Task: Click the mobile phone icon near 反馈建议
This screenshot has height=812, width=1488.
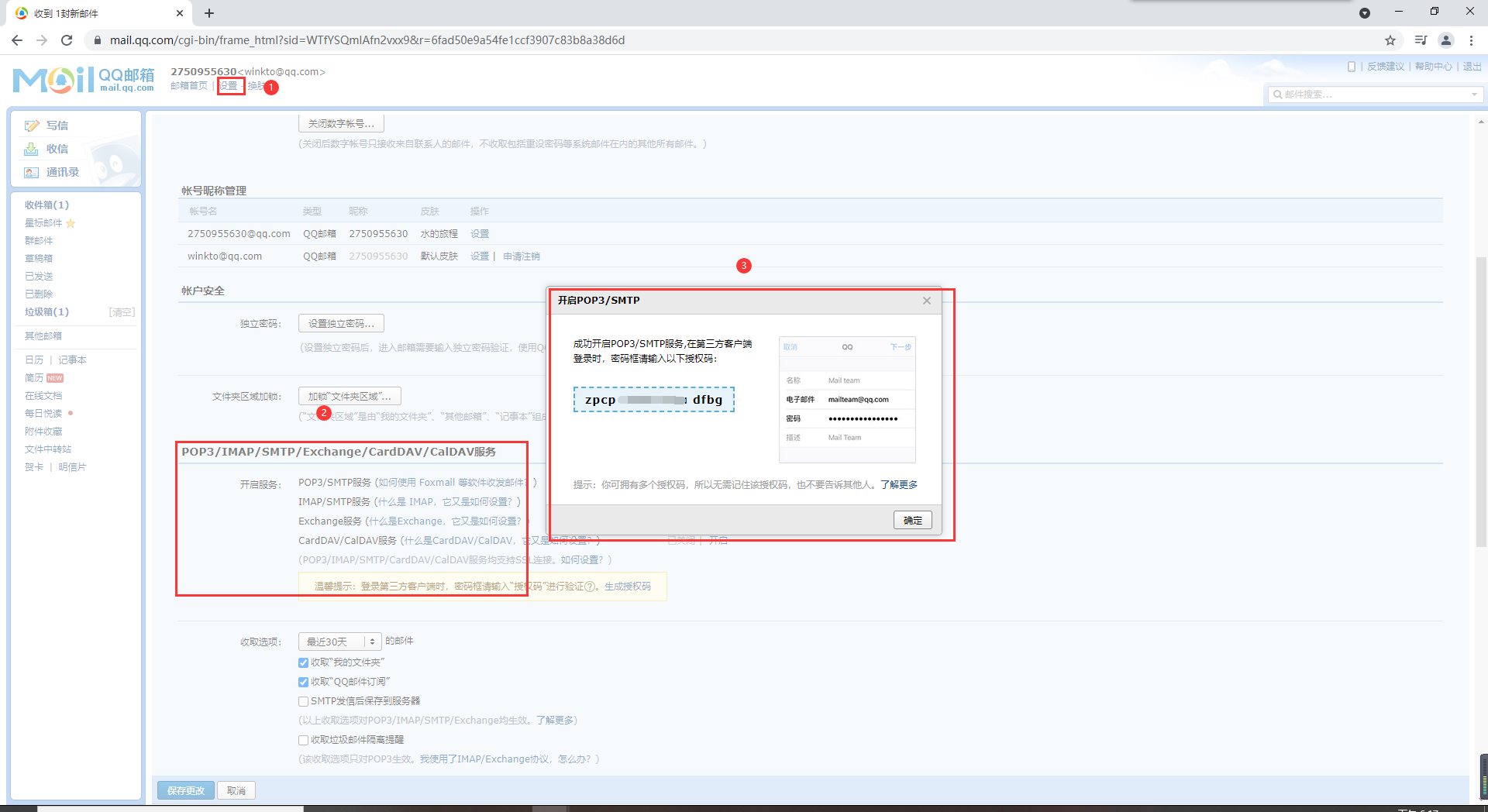Action: [1352, 67]
